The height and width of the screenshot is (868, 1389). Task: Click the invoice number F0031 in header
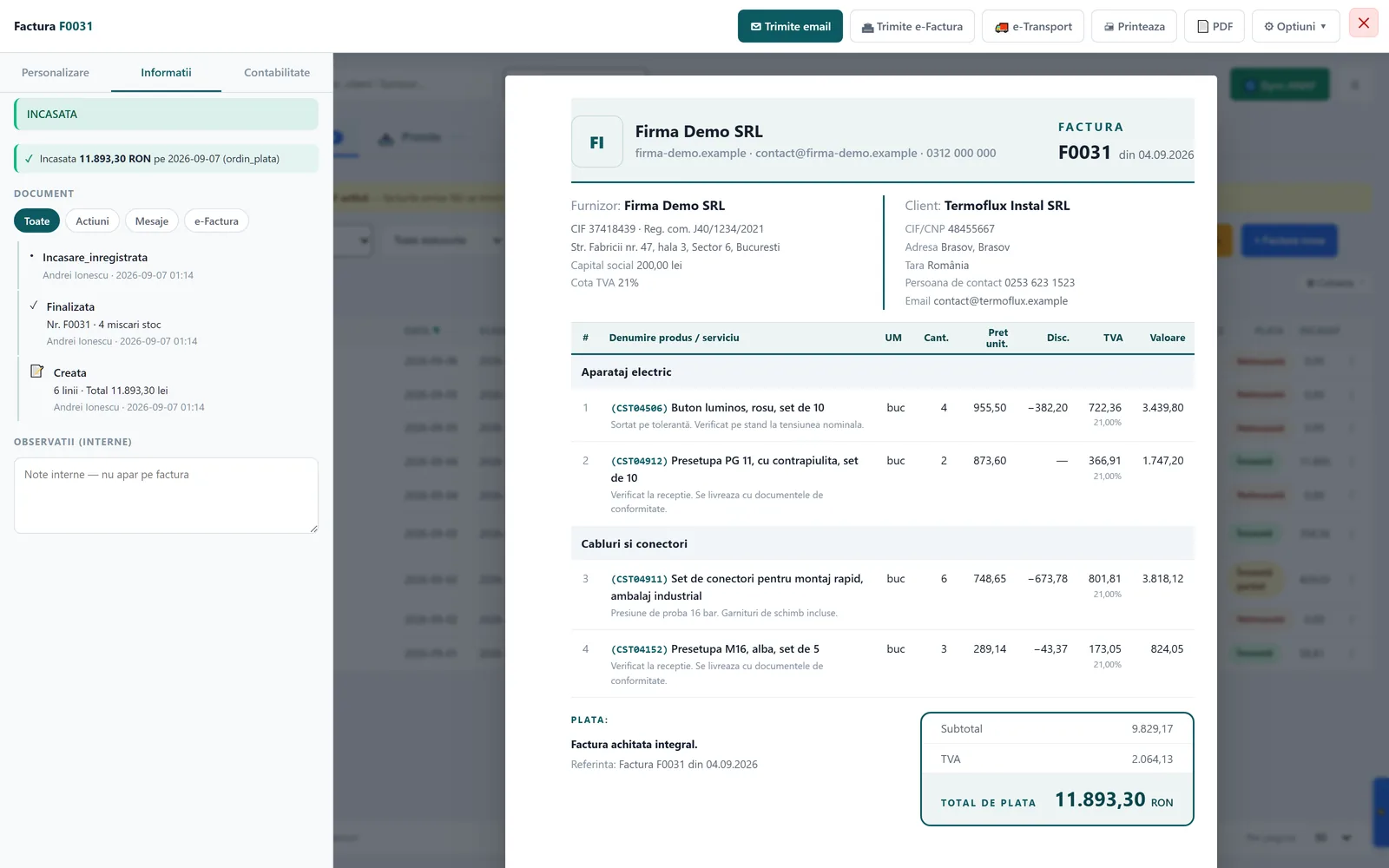click(x=1084, y=153)
